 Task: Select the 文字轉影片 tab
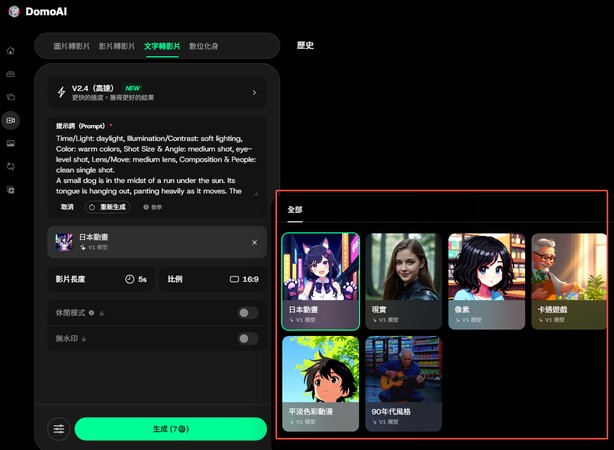point(162,46)
